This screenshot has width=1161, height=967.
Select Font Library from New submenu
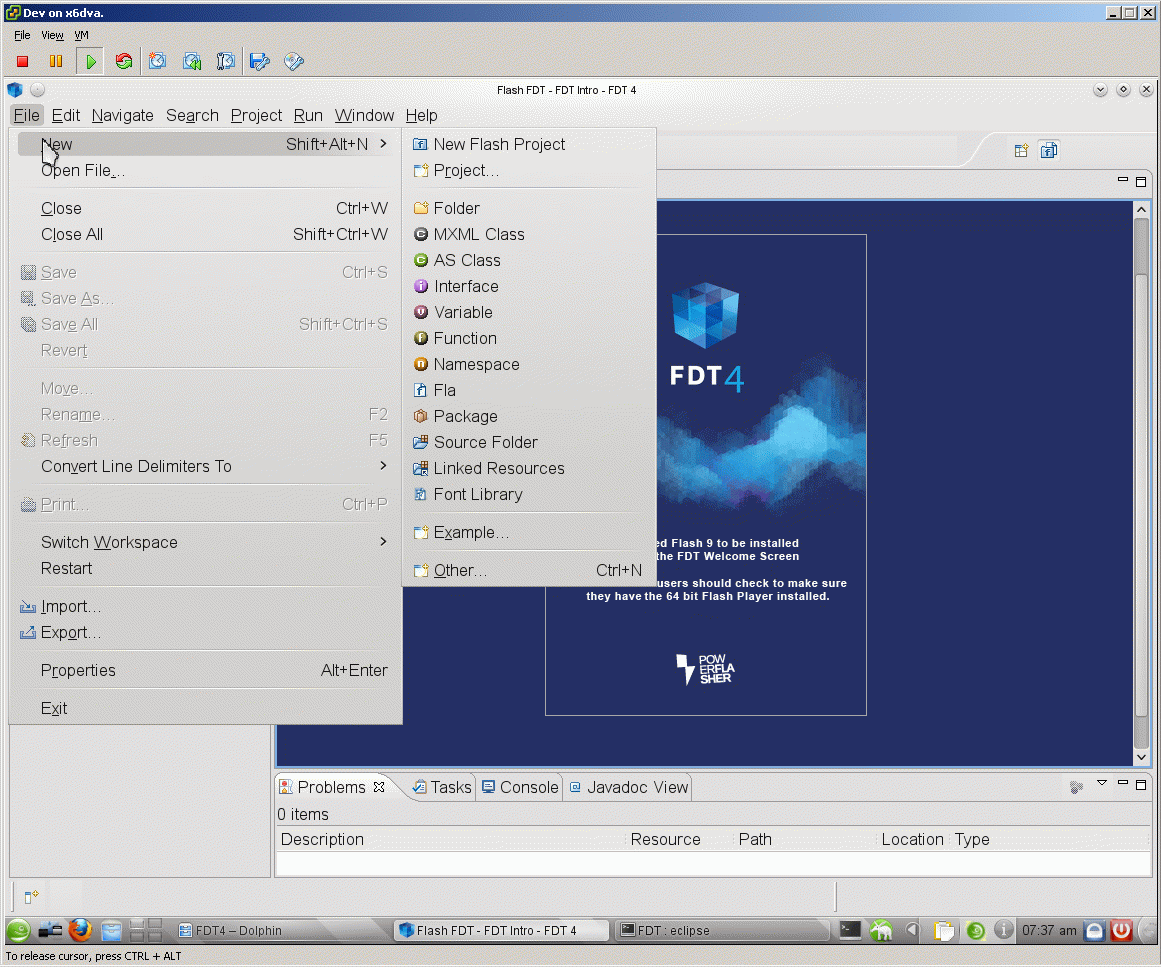coord(529,494)
